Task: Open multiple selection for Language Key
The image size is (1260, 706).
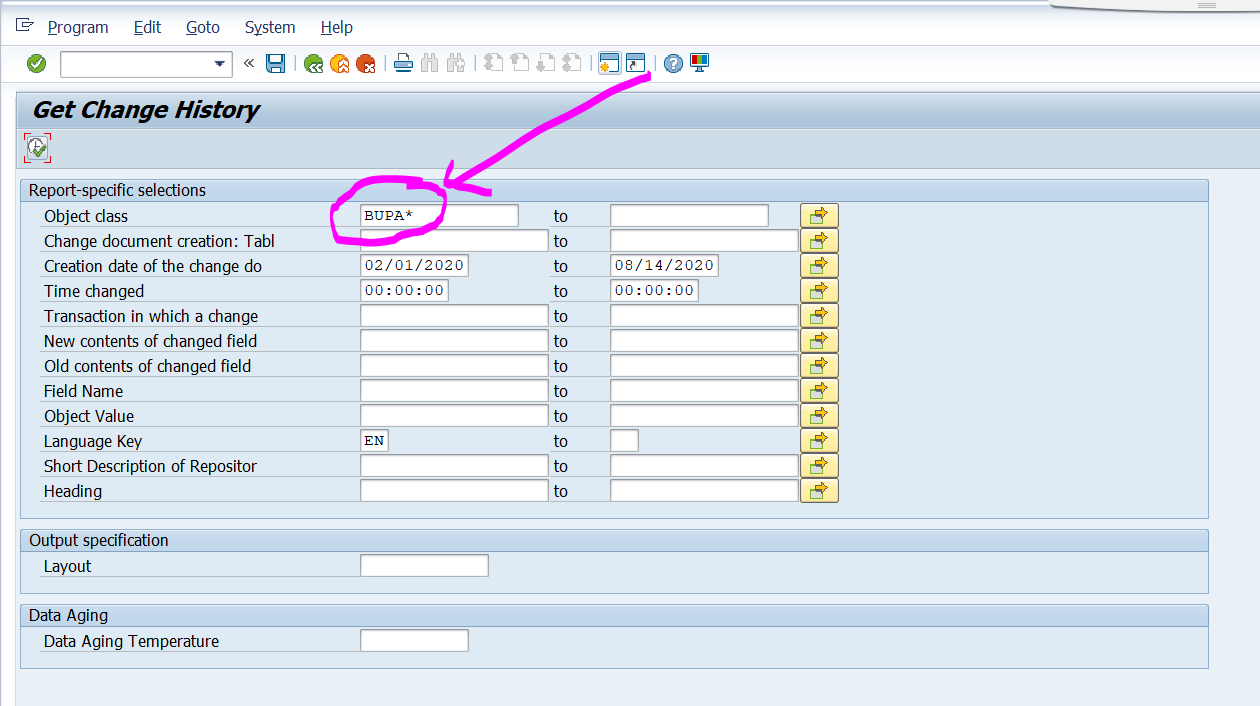Action: (x=819, y=440)
